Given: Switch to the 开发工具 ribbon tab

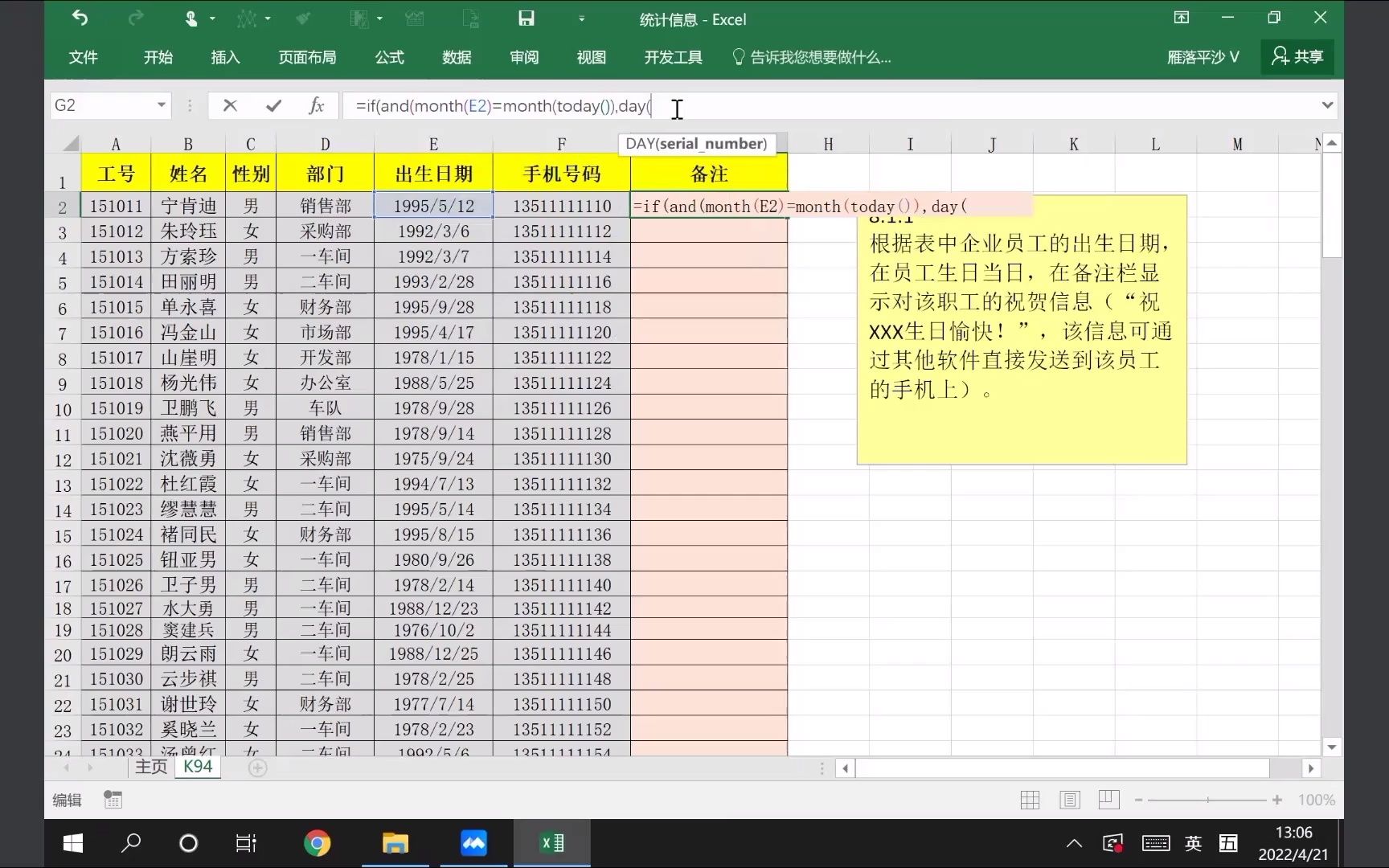Looking at the screenshot, I should pyautogui.click(x=674, y=57).
